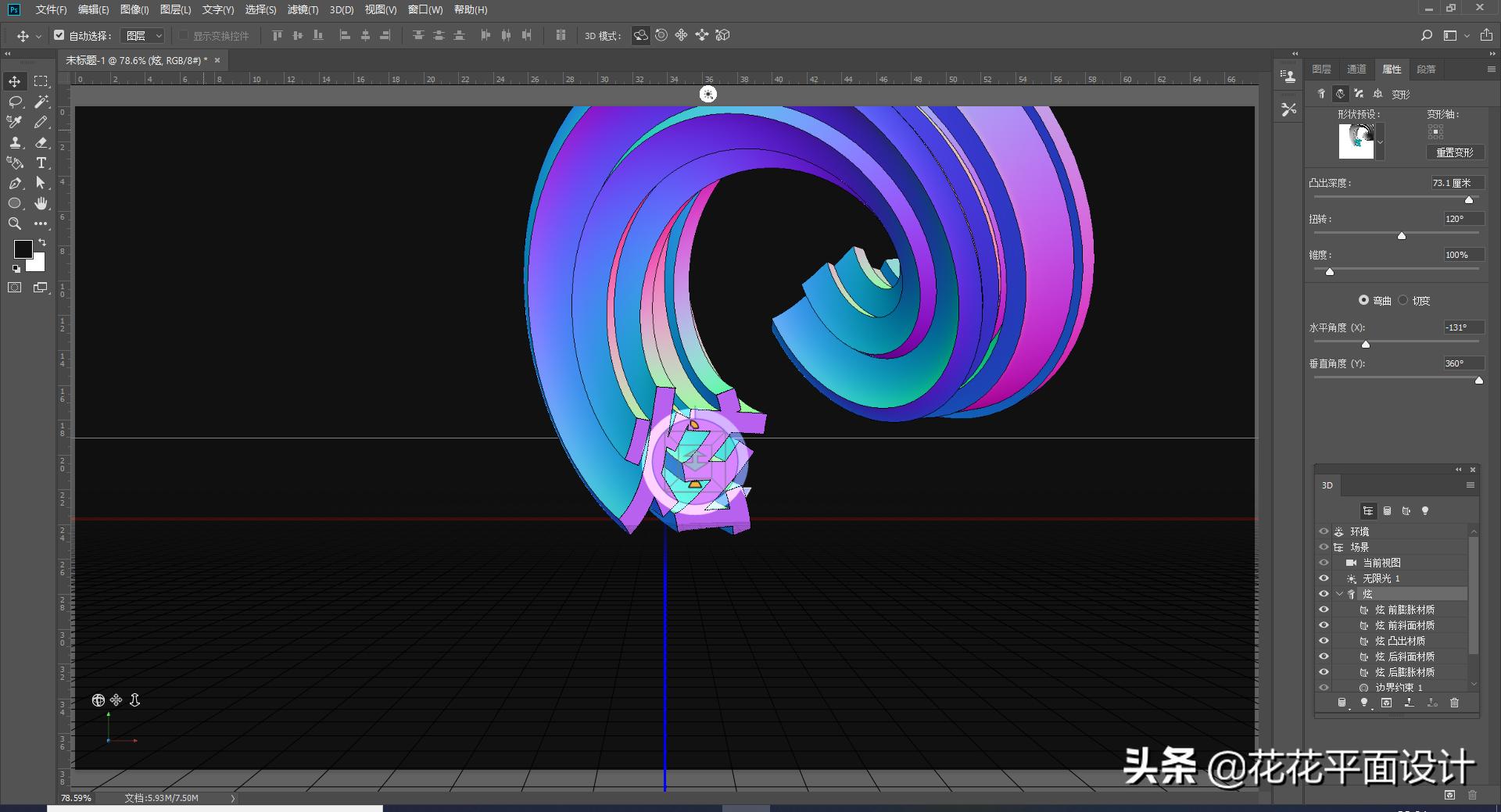Hide the 无限光 1 light layer
1501x812 pixels.
click(1324, 578)
